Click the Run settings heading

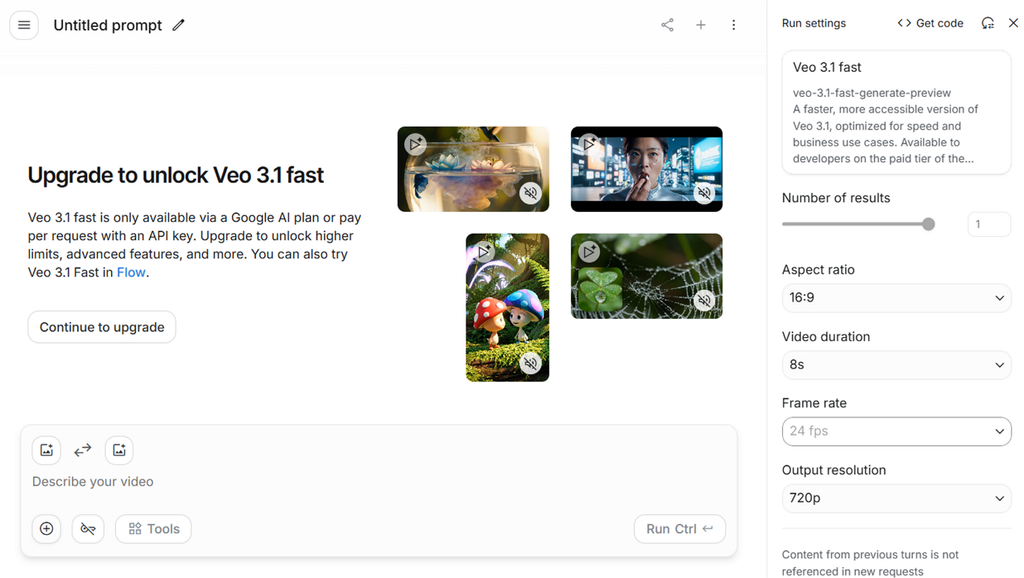point(814,24)
